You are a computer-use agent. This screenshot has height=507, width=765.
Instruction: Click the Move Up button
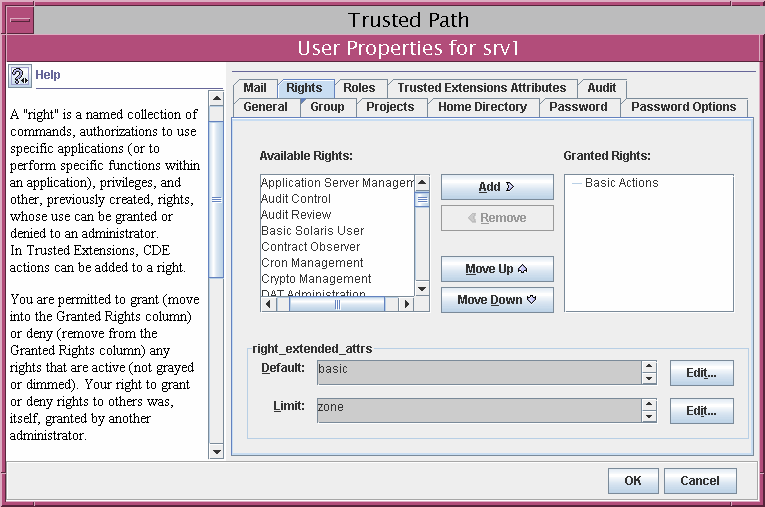point(497,270)
